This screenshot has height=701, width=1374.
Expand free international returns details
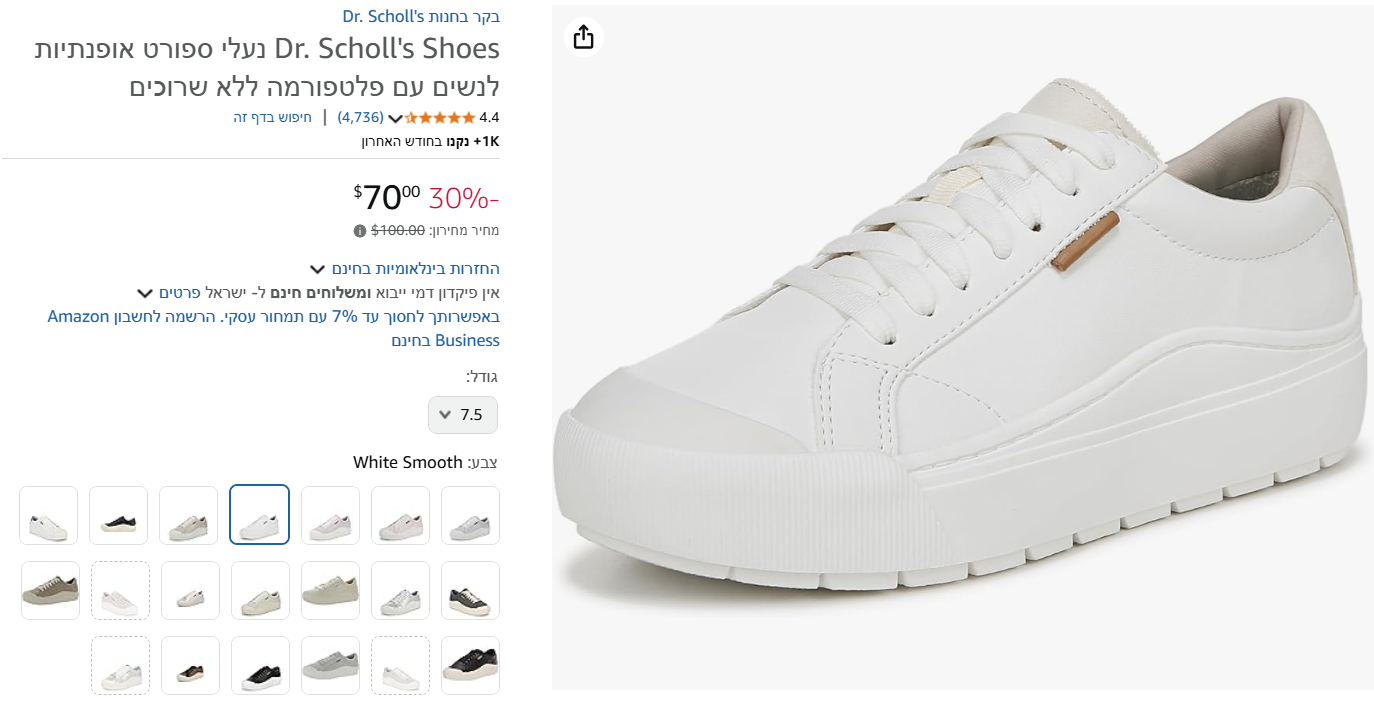(317, 269)
